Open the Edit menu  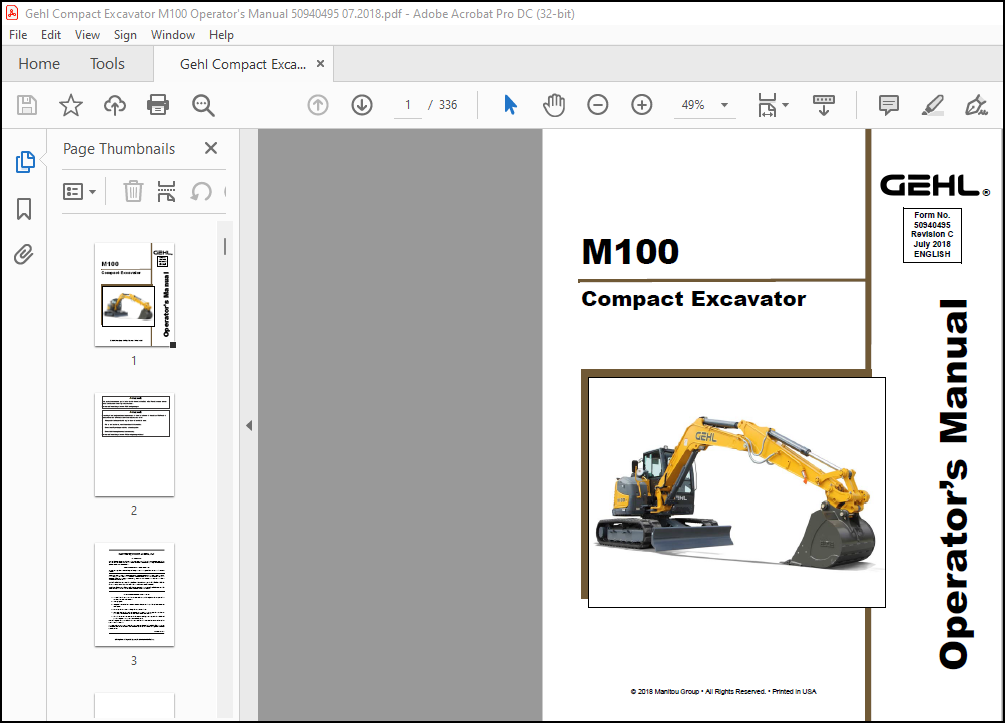click(x=51, y=35)
